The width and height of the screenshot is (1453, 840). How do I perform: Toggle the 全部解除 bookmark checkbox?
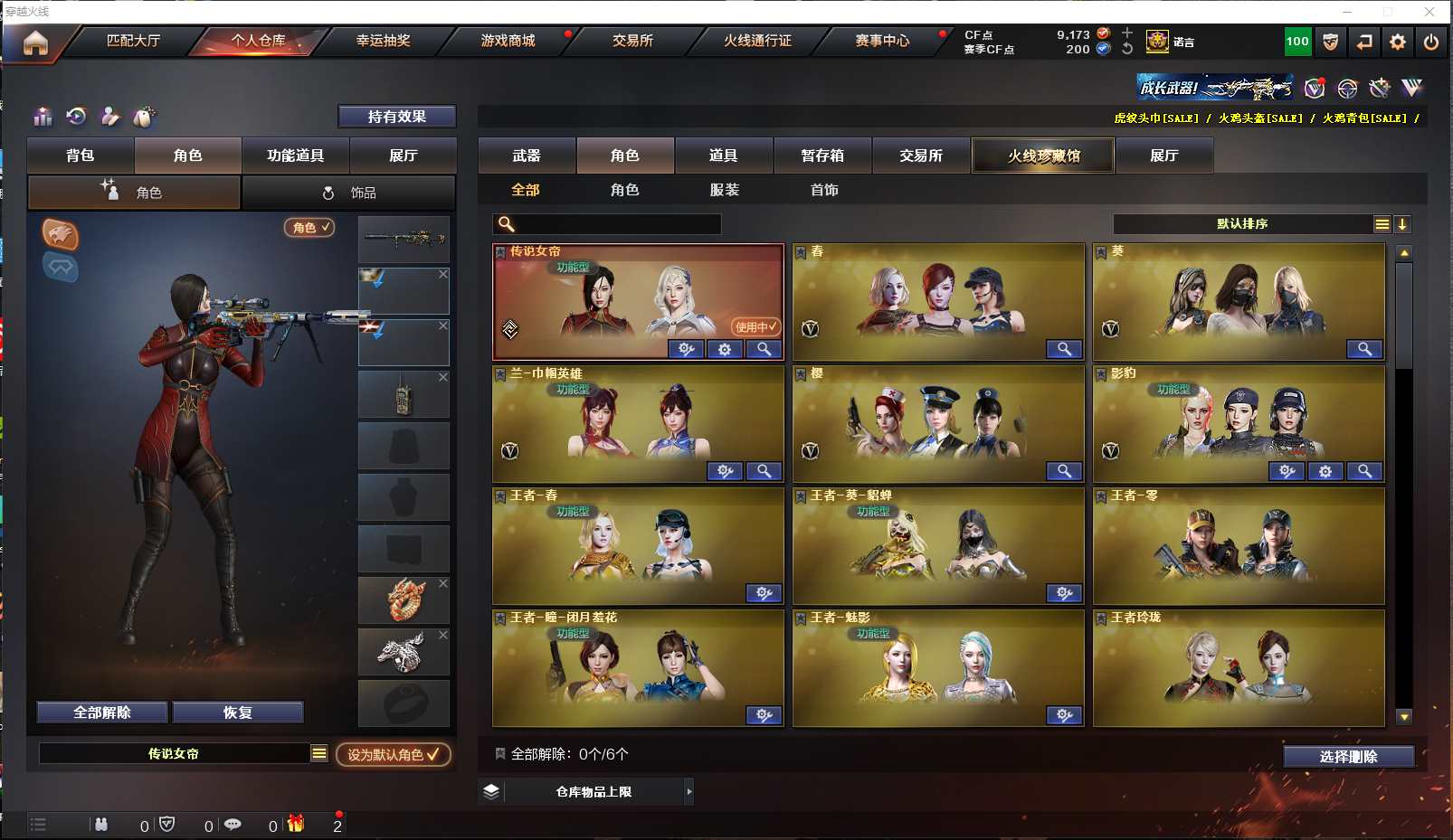pos(499,753)
